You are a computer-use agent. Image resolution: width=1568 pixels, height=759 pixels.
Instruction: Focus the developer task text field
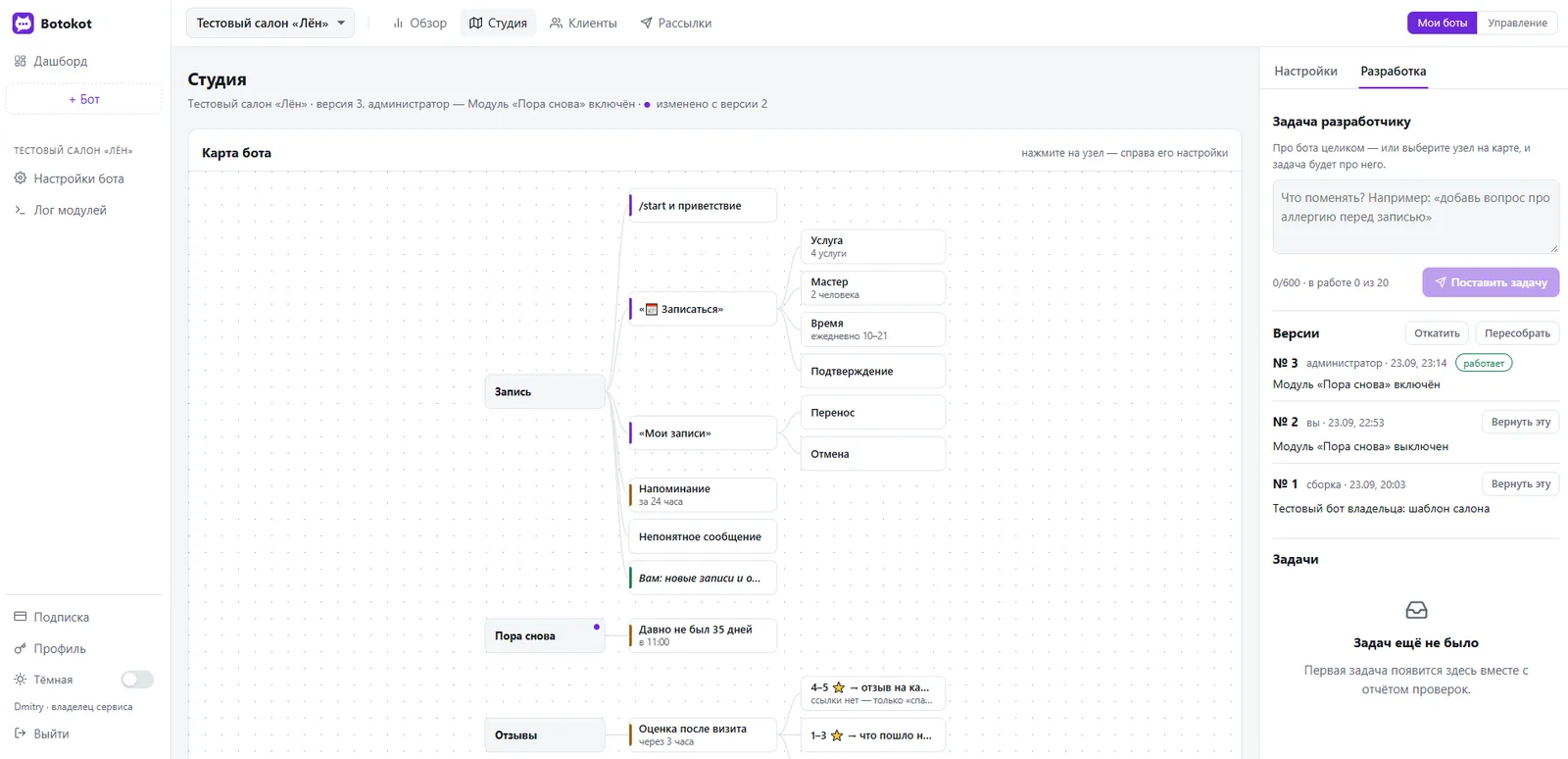(x=1415, y=217)
